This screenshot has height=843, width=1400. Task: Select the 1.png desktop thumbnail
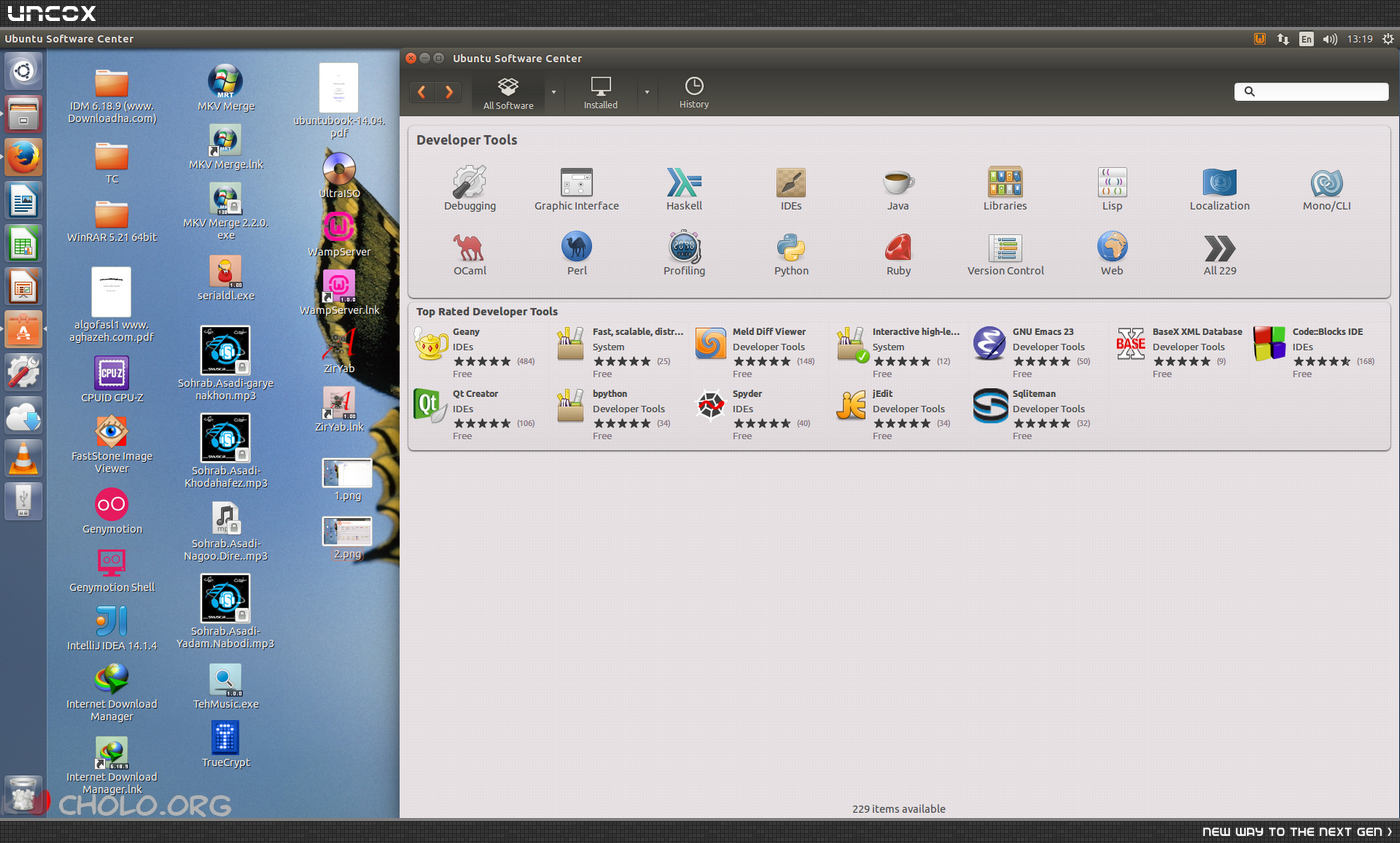click(x=347, y=480)
